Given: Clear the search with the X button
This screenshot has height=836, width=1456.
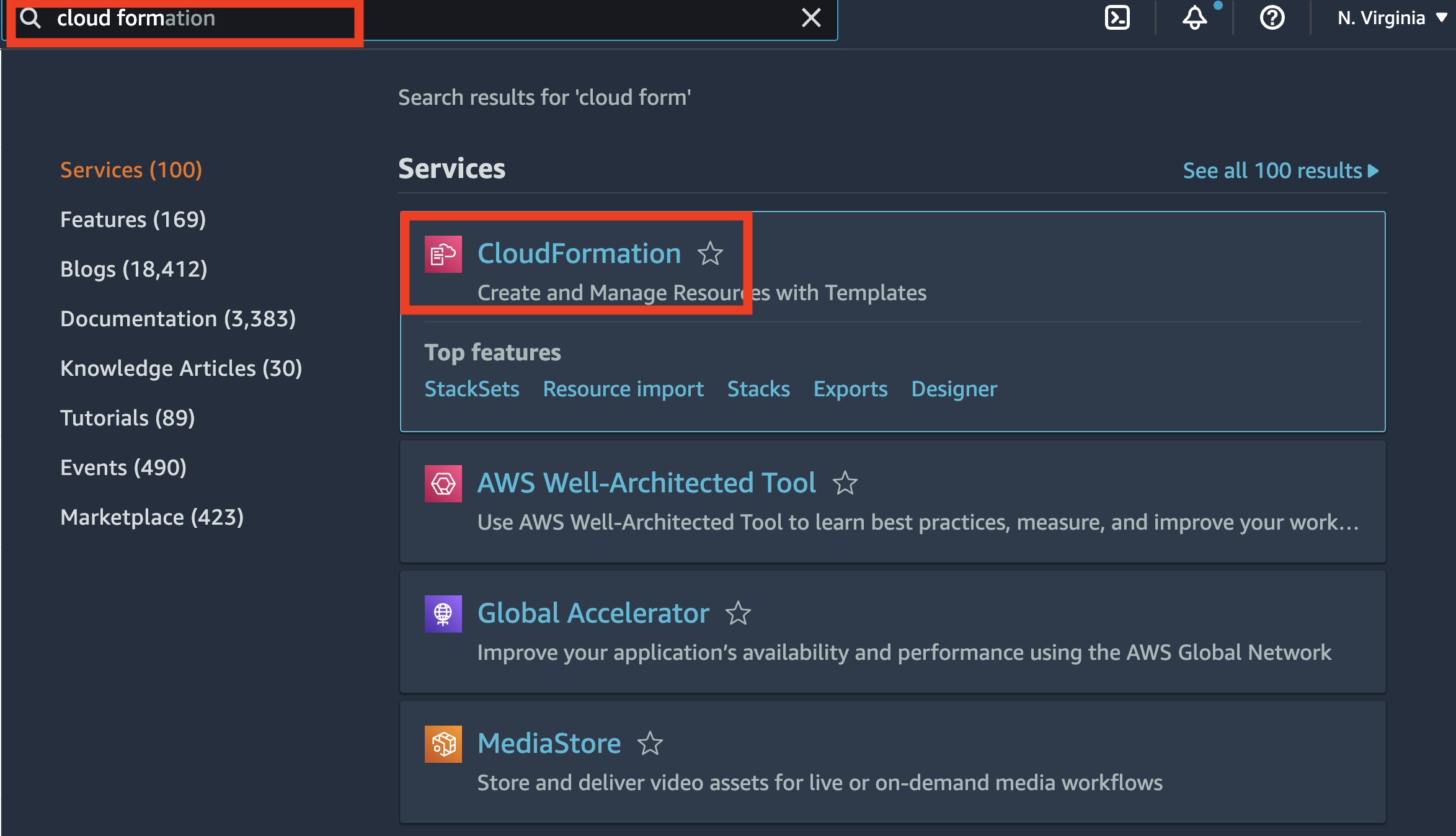Looking at the screenshot, I should (811, 18).
